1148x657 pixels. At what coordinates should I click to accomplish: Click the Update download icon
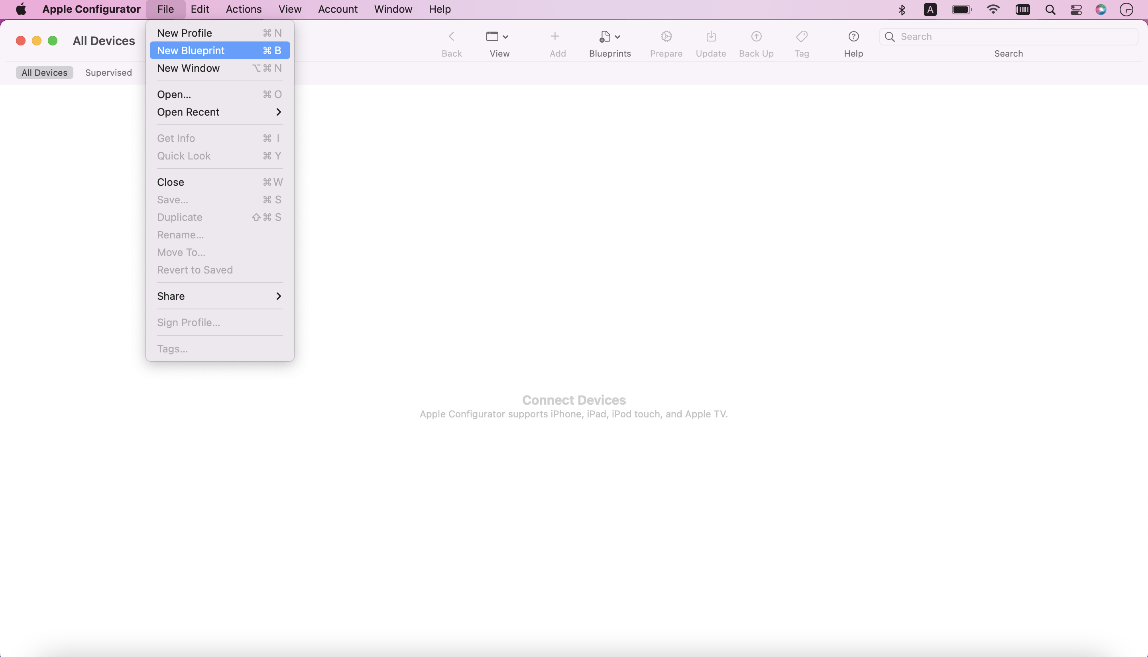click(x=711, y=37)
